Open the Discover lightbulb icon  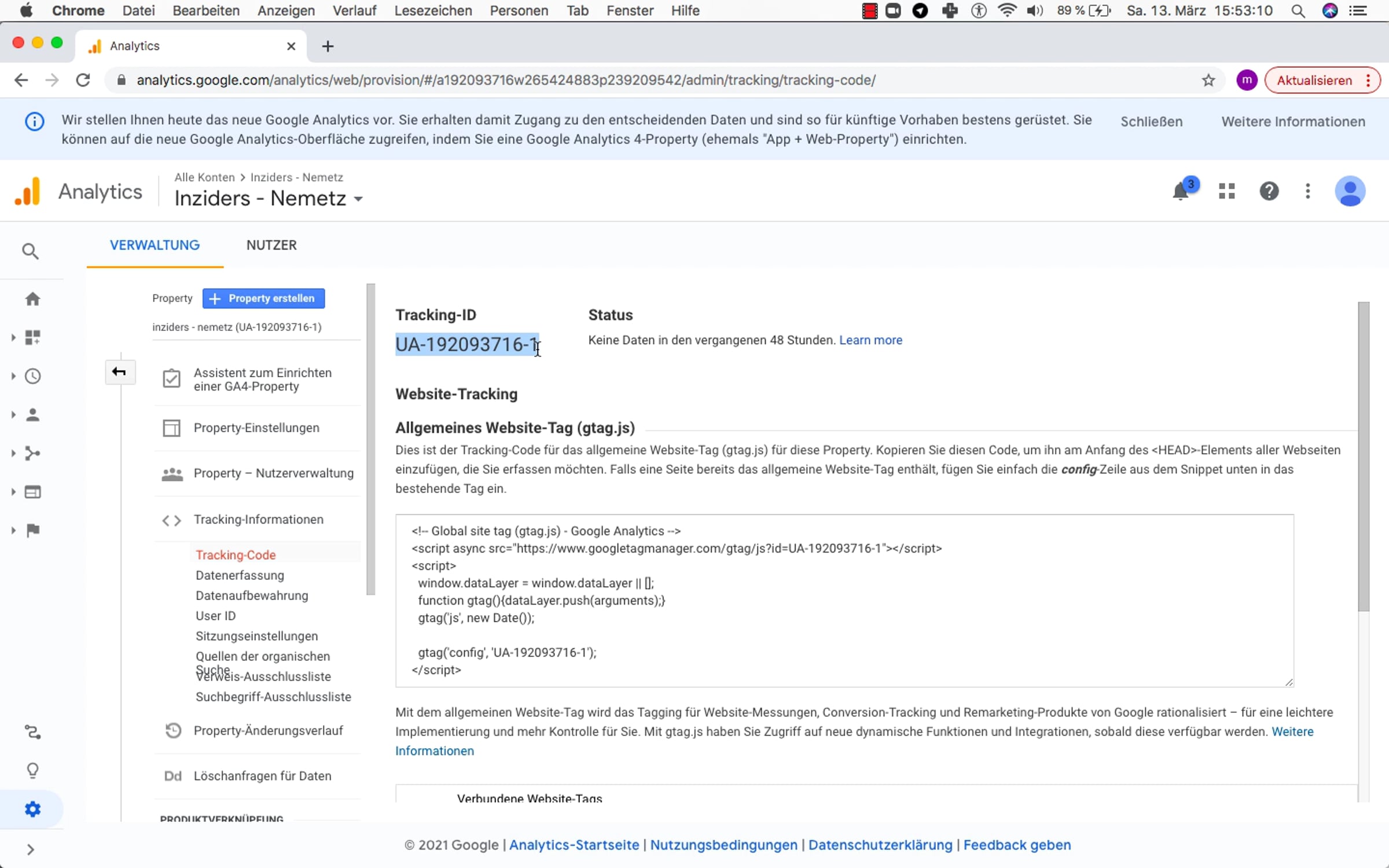[x=32, y=771]
